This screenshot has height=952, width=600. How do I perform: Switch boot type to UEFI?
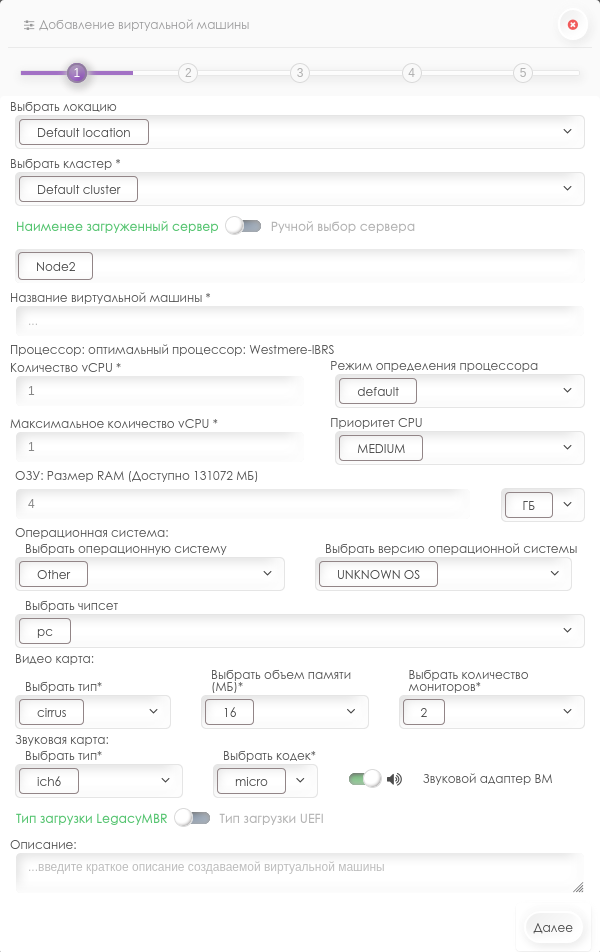192,818
